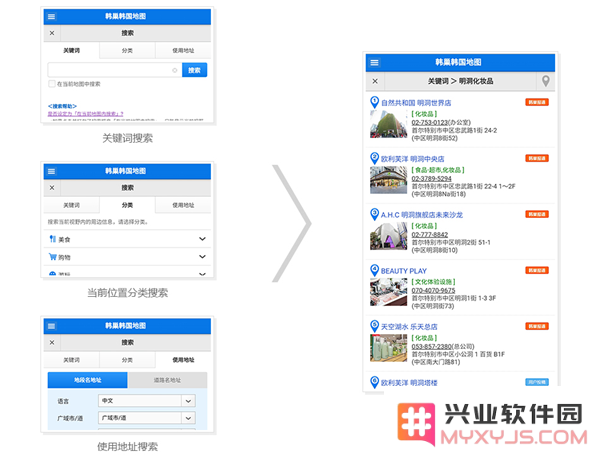The height and width of the screenshot is (461, 600).
Task: Expand the 购物 category chevron
Action: (202, 257)
